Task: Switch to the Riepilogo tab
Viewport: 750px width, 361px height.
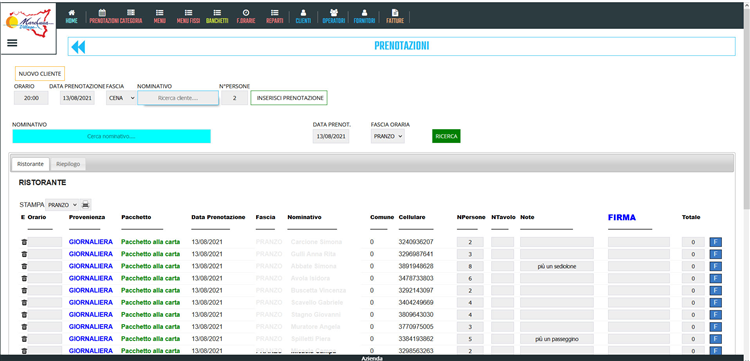Action: 67,164
